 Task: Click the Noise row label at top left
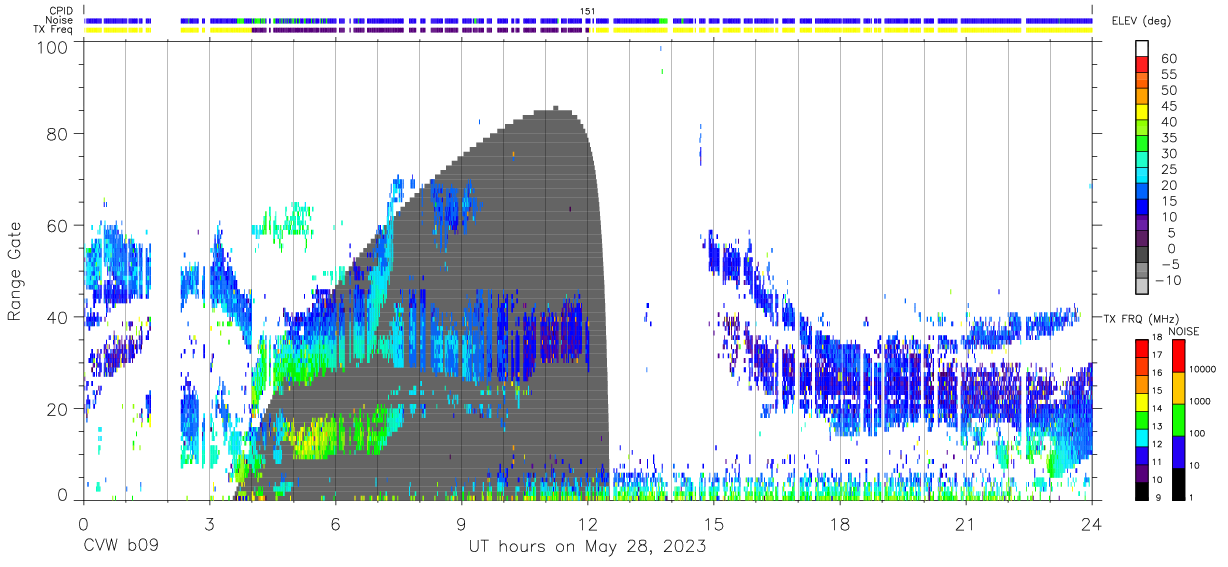(x=60, y=20)
